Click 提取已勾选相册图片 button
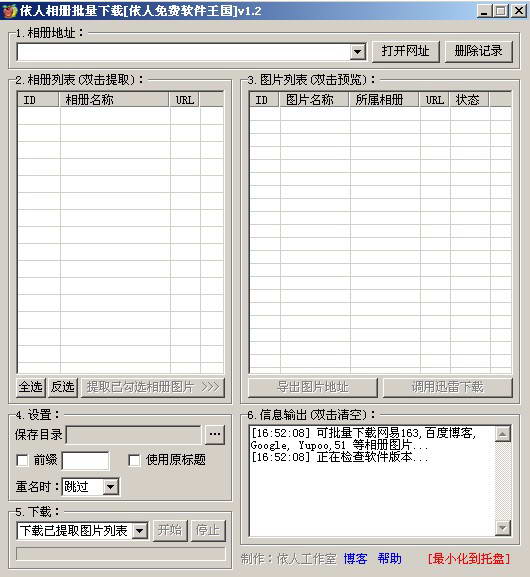This screenshot has height=577, width=530. click(153, 387)
